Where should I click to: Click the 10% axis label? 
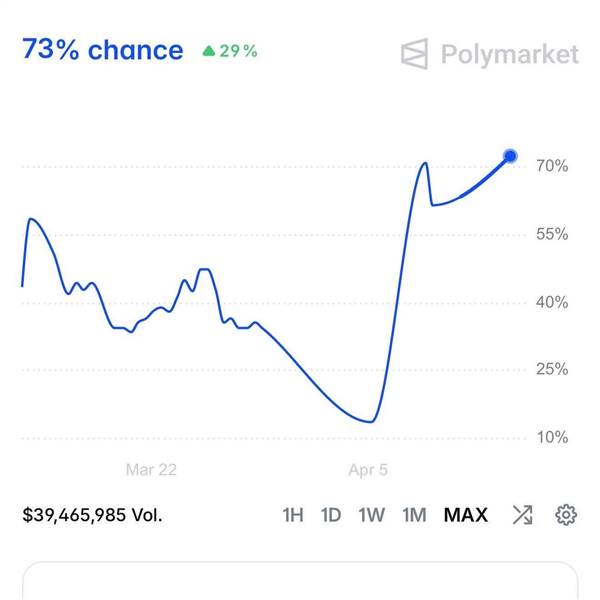click(x=551, y=437)
